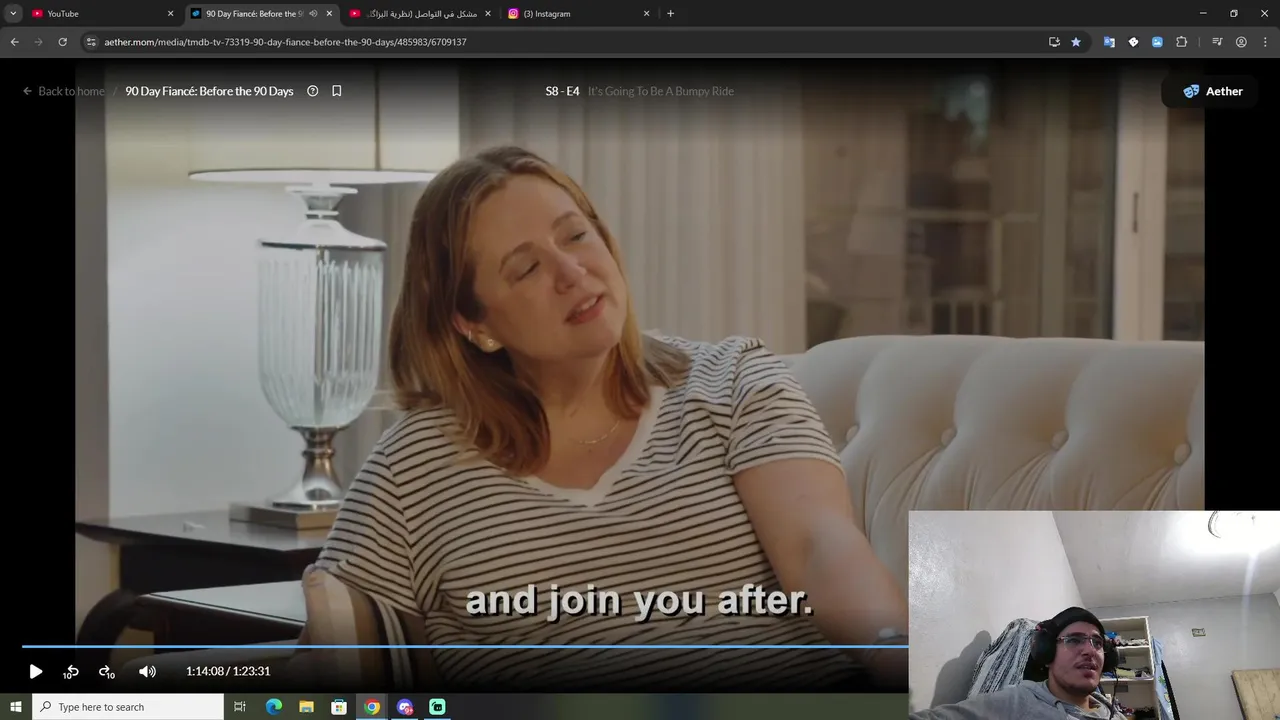Reload the current page
The image size is (1280, 720).
(62, 42)
